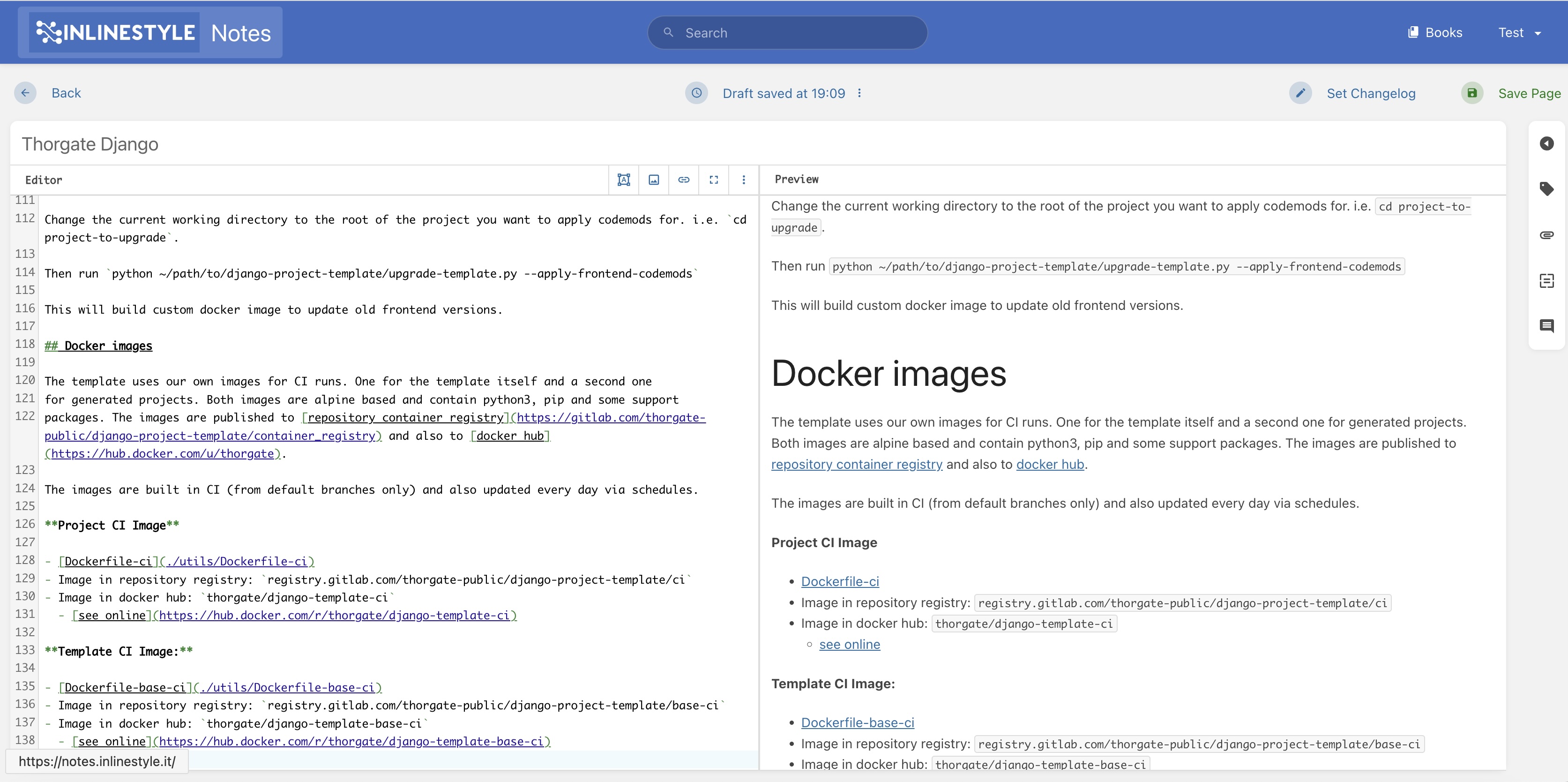
Task: Focus the Search input field
Action: 787,32
